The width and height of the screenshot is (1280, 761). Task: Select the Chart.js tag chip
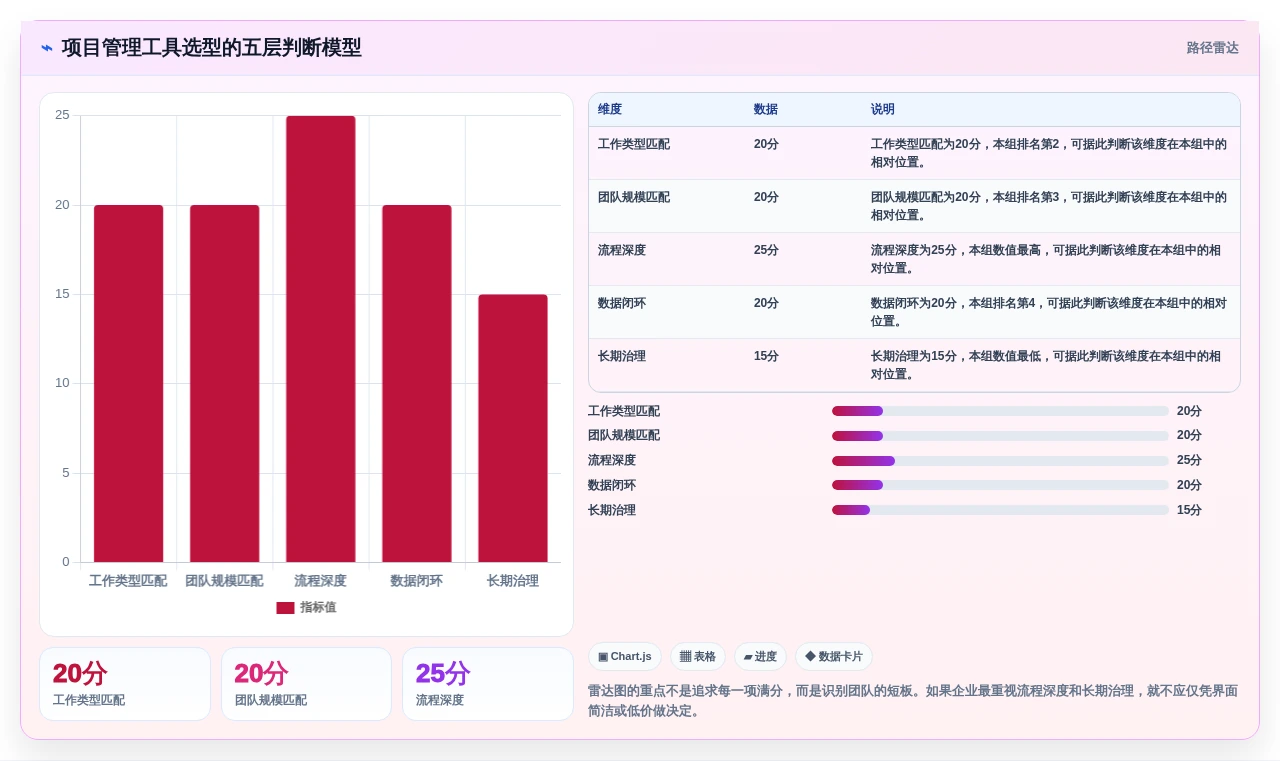tap(625, 657)
